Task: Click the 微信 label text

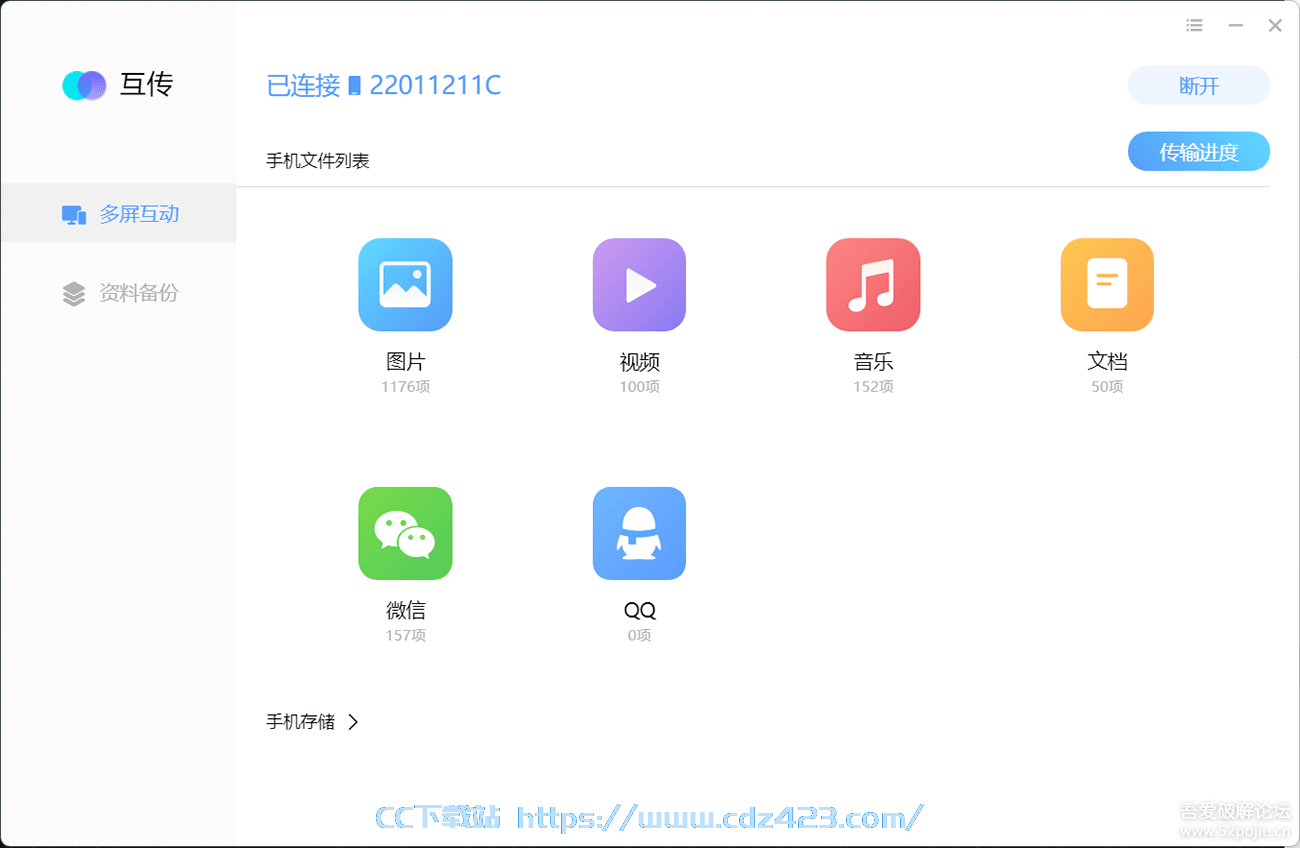Action: tap(405, 610)
